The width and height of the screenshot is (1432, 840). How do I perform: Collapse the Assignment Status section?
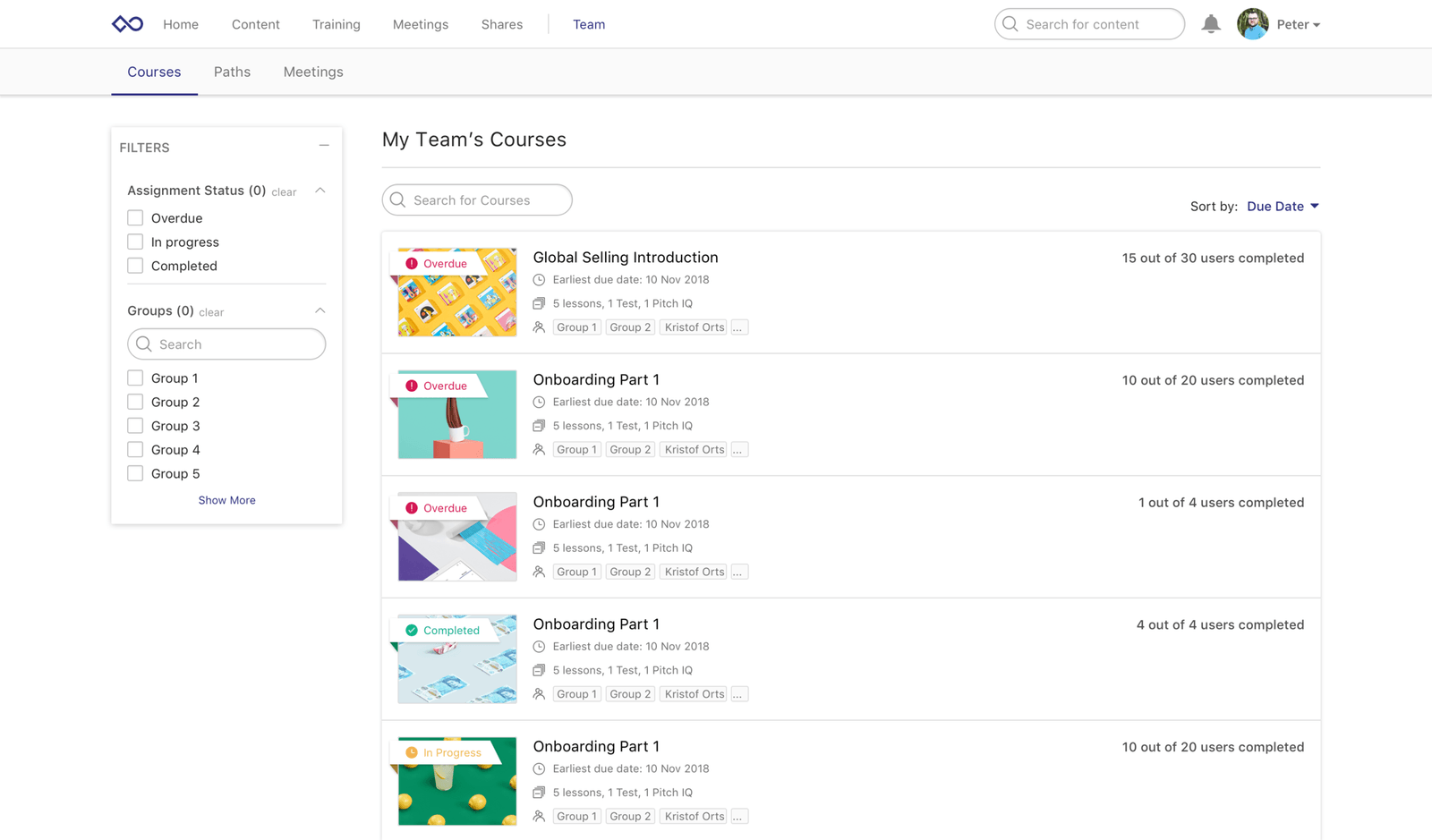pos(320,191)
